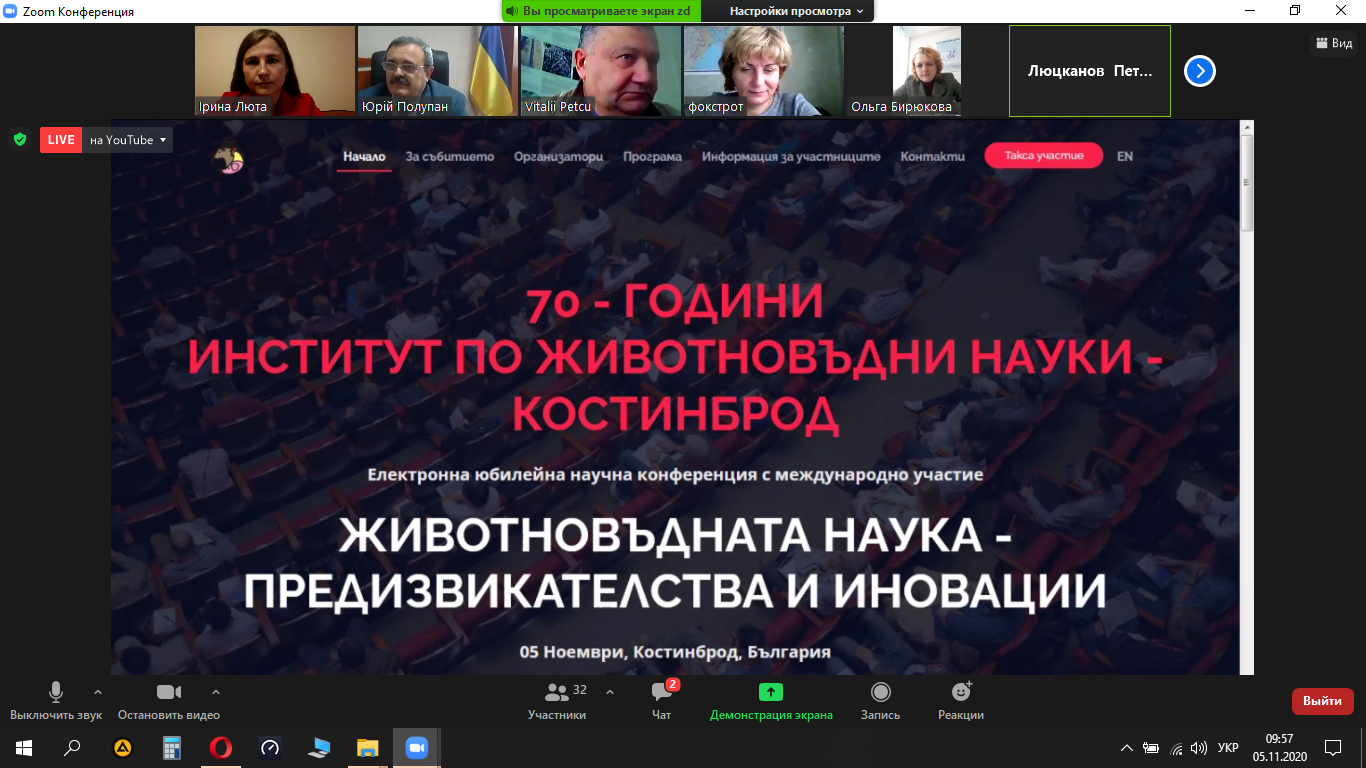1366x768 pixels.
Task: Switch site language to EN
Action: [x=1125, y=157]
